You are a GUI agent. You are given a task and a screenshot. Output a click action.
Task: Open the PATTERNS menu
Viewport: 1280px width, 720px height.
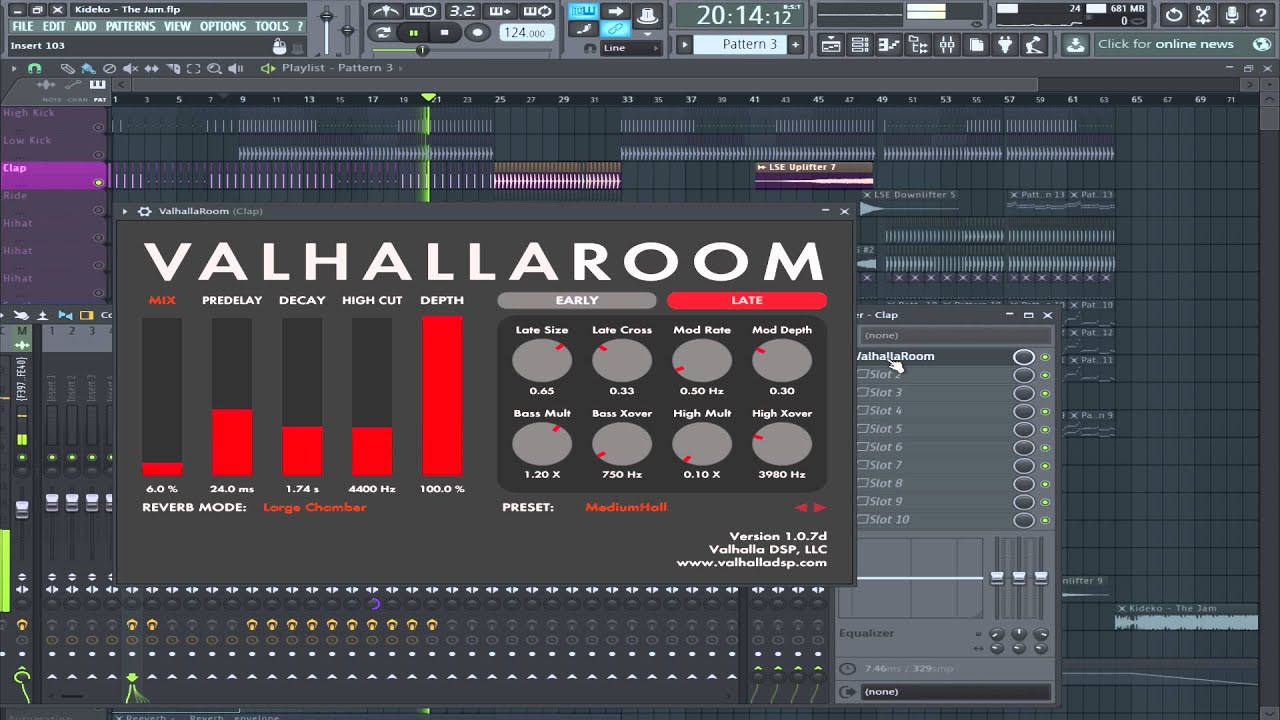pyautogui.click(x=130, y=26)
